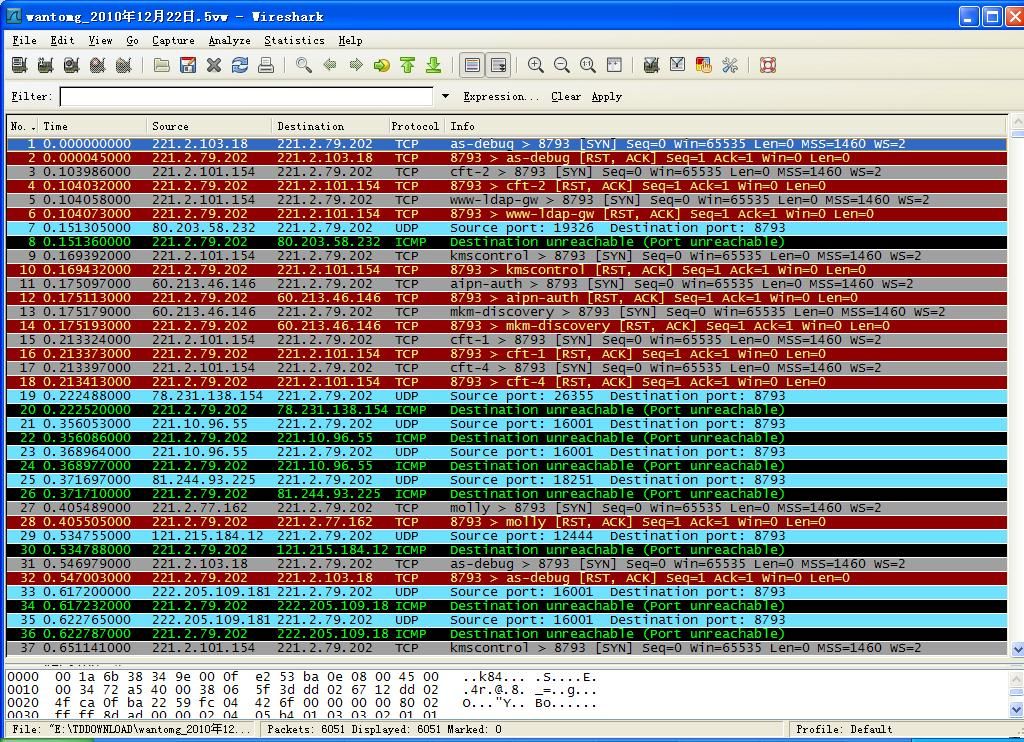Toggle auto scroll in live capture
This screenshot has height=742, width=1024.
point(498,65)
